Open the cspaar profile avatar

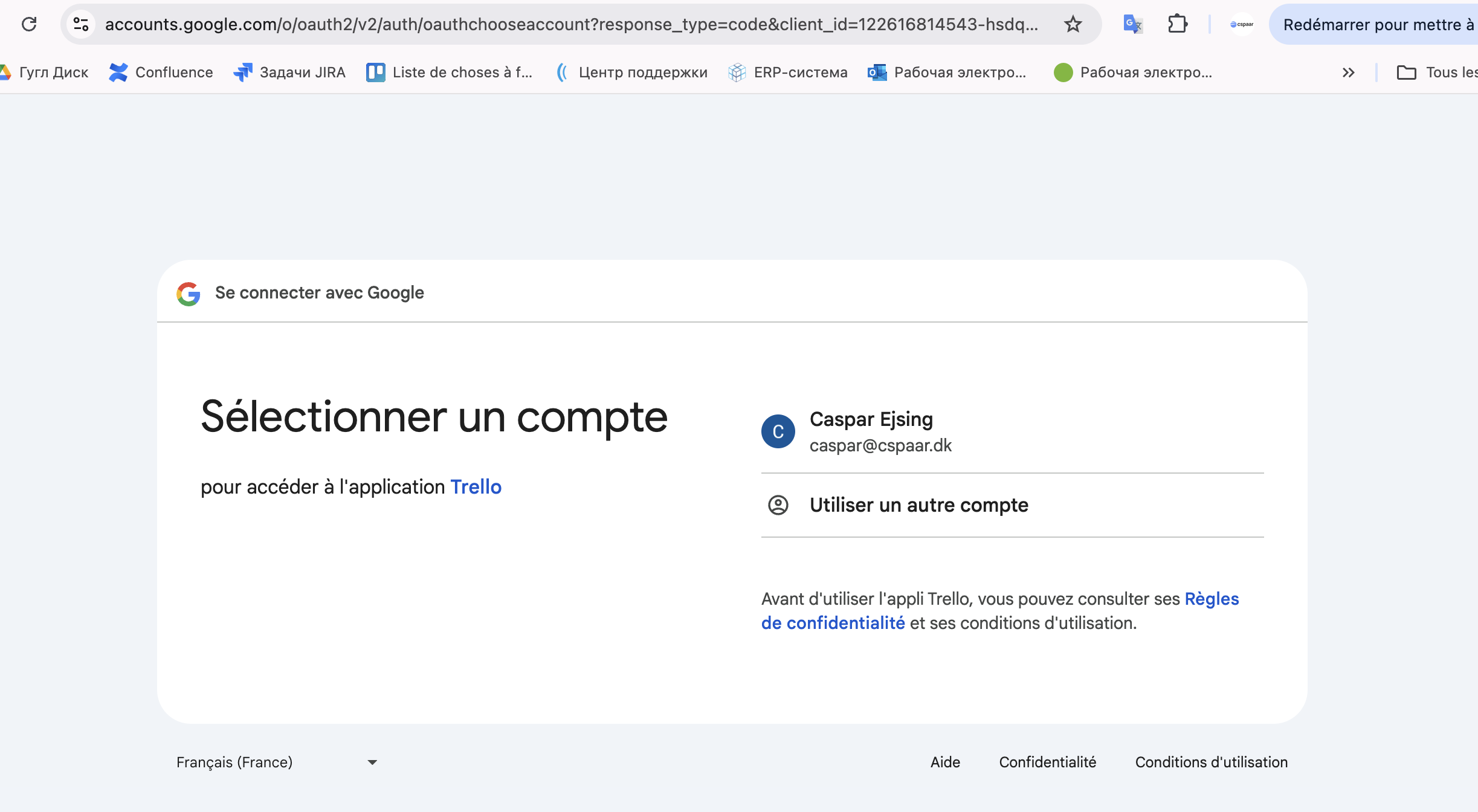click(1242, 24)
